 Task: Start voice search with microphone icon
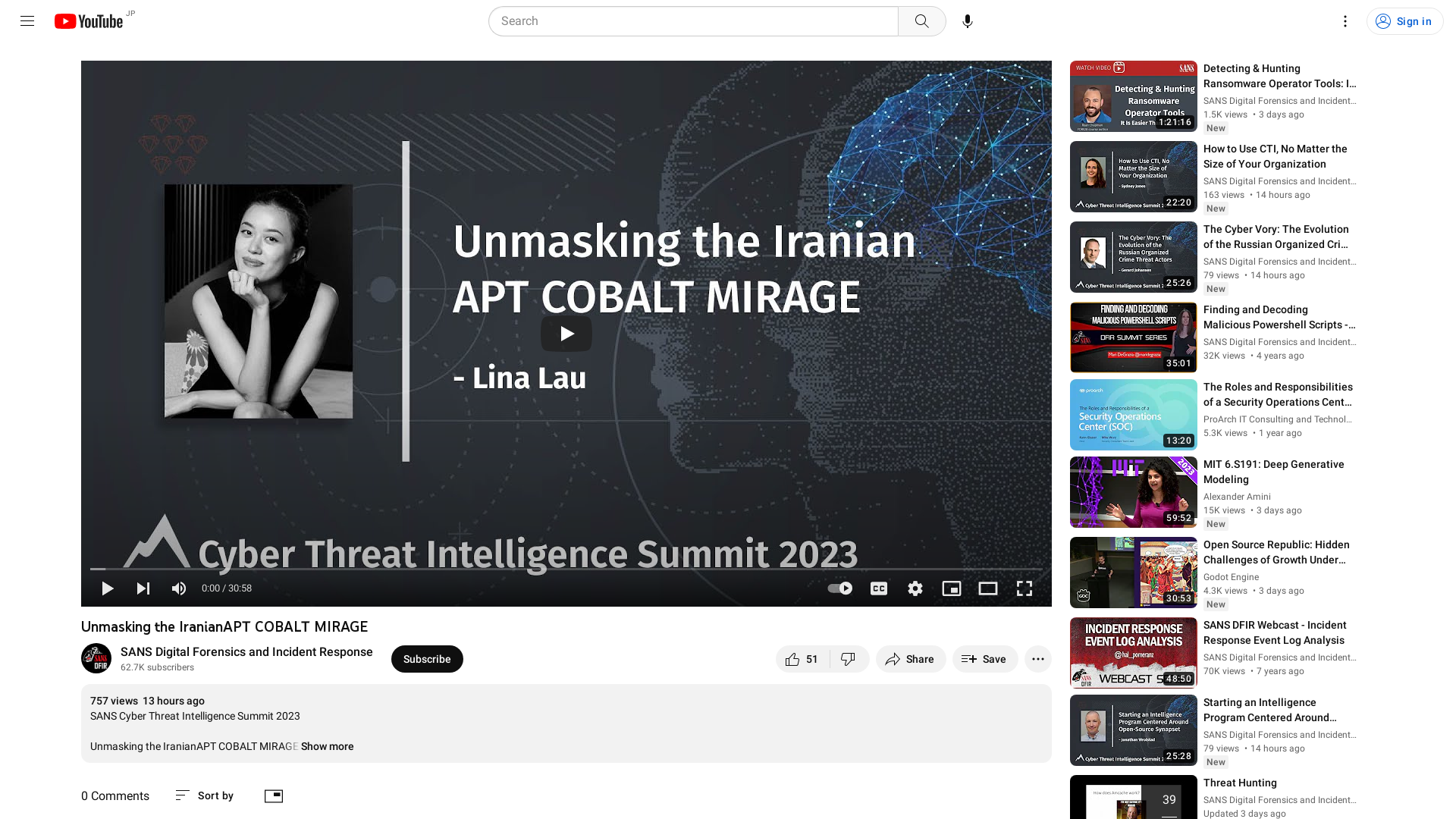tap(968, 21)
